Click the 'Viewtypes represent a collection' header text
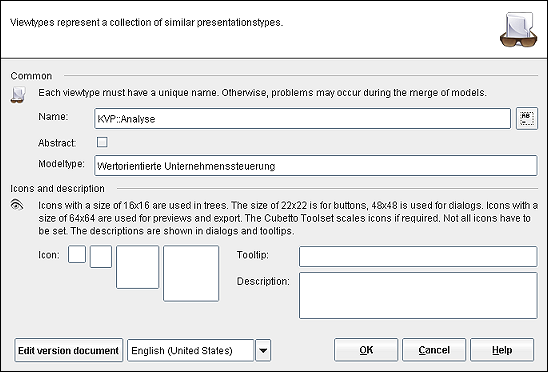Viewport: 548px width, 372px height. pos(146,22)
